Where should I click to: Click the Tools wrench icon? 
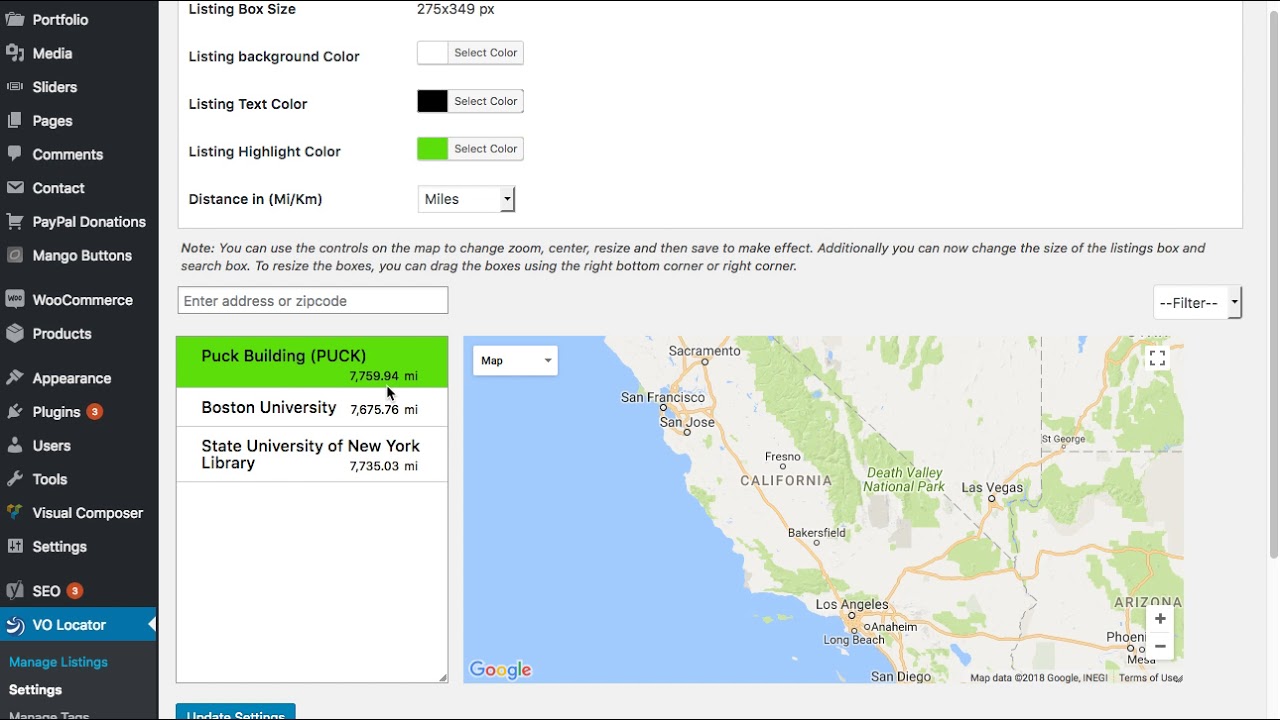tap(15, 479)
